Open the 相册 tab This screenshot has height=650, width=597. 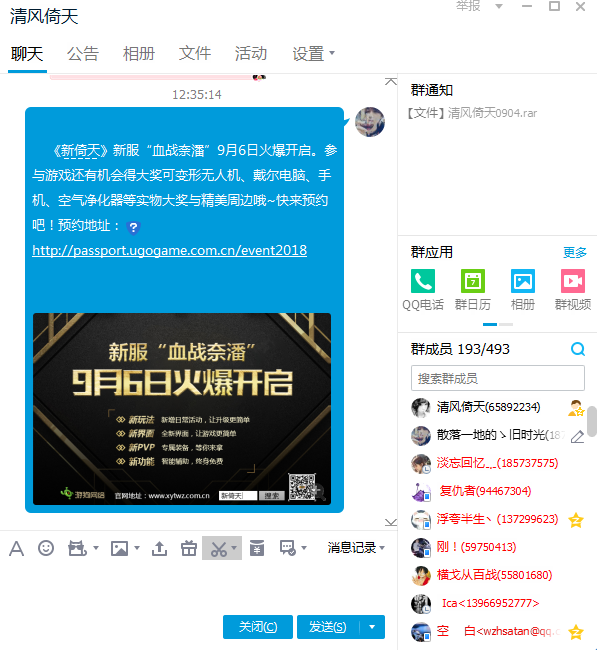click(139, 54)
